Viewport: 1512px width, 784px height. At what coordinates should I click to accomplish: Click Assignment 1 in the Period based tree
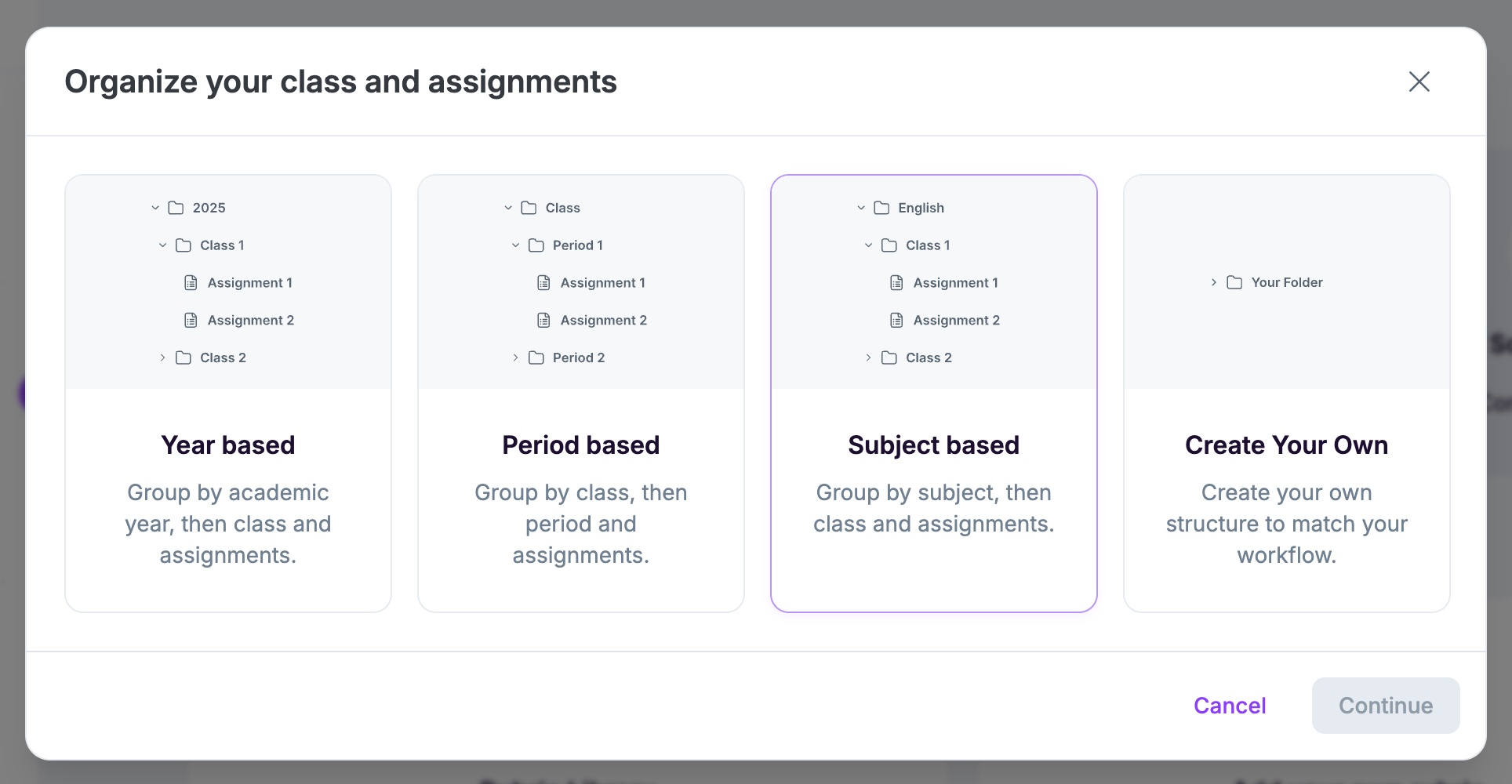(x=602, y=283)
